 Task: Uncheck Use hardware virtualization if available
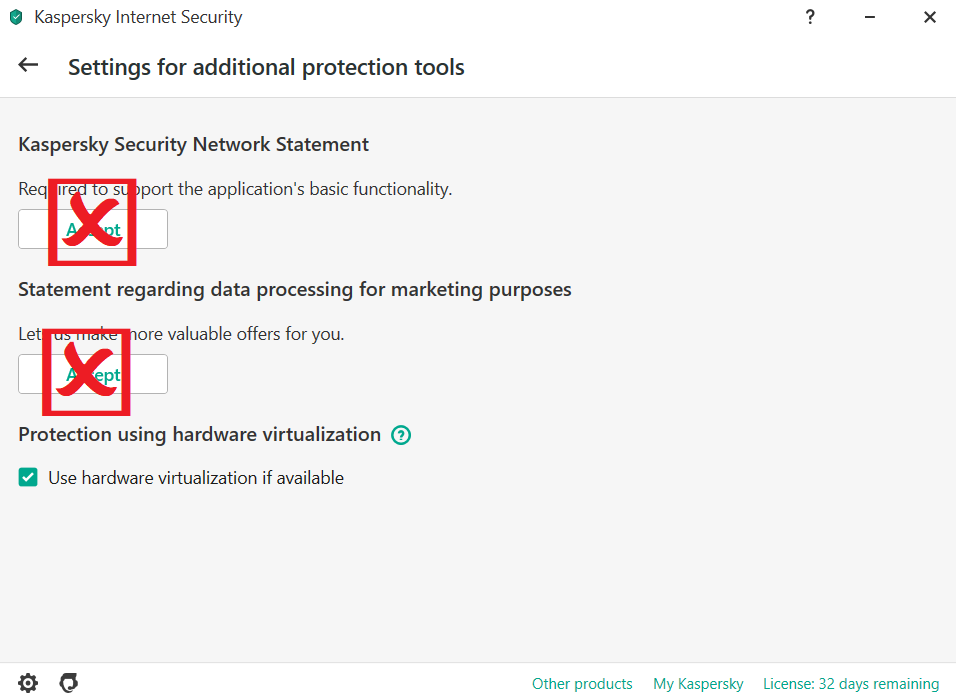click(28, 478)
